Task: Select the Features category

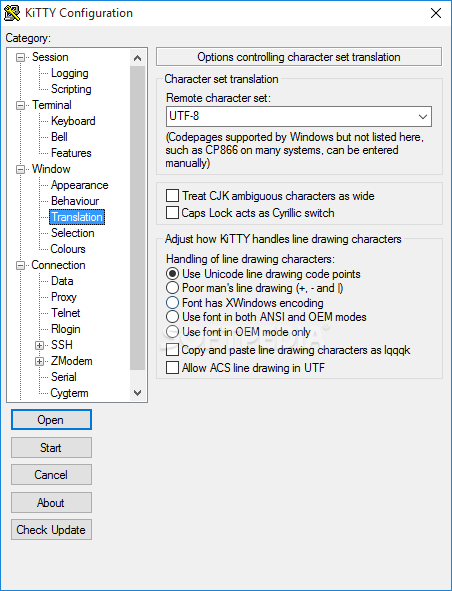Action: [x=71, y=153]
